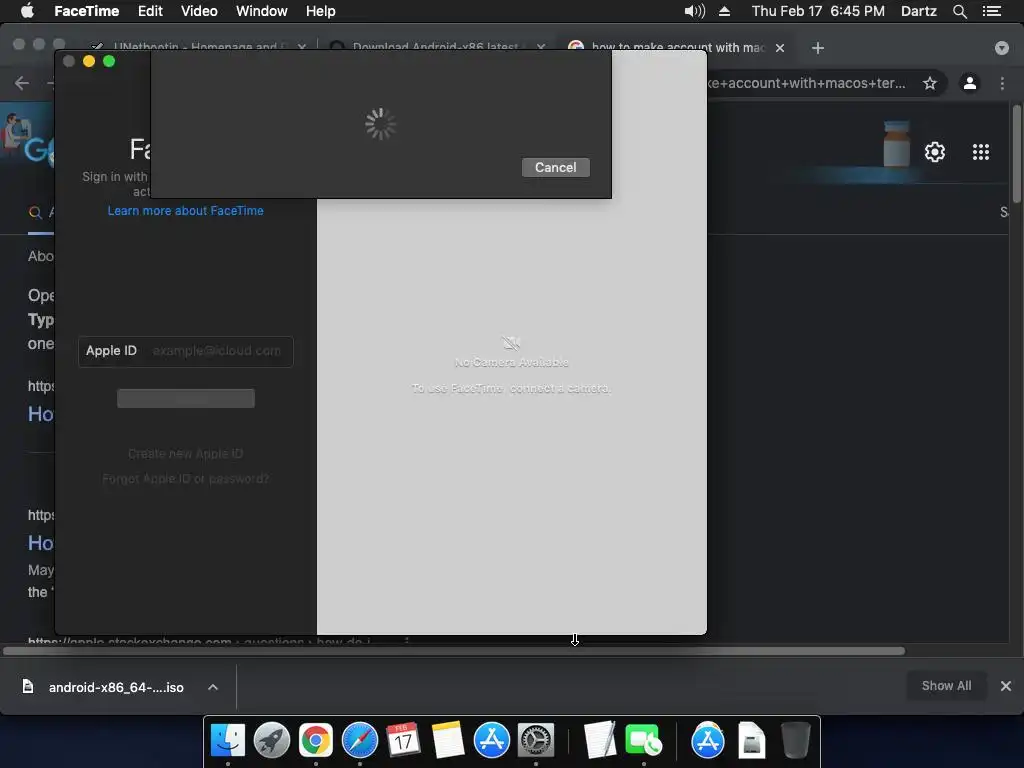Switch to Download Android-x86 tab
Image resolution: width=1024 pixels, height=768 pixels.
(436, 46)
